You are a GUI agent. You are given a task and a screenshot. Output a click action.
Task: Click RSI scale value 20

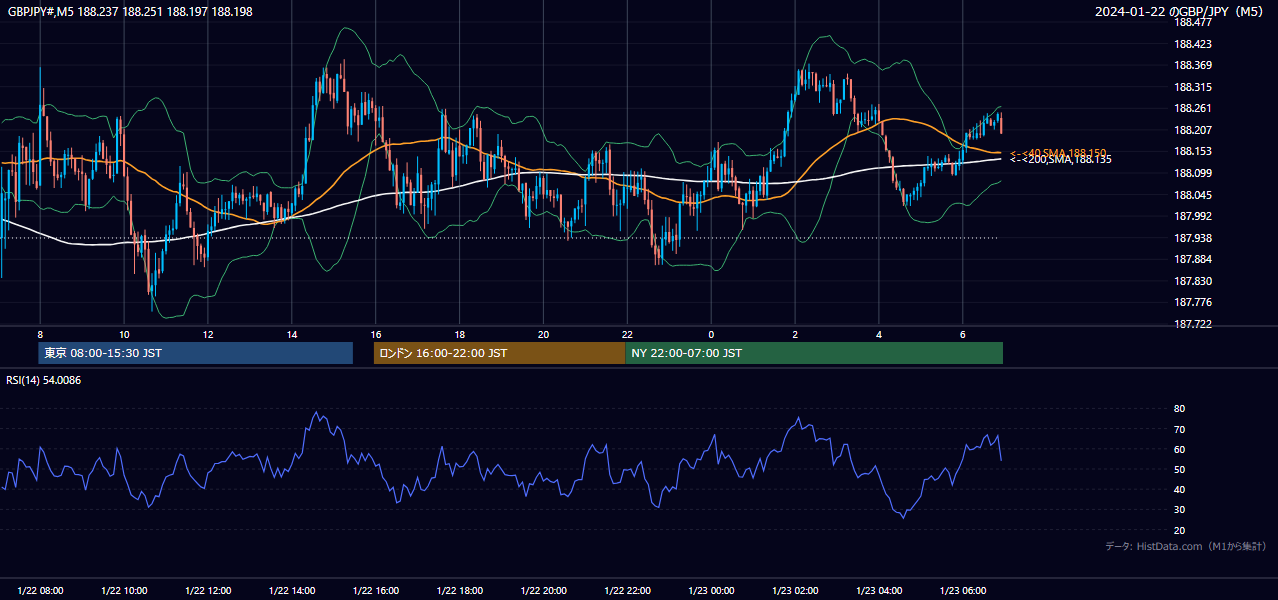(x=1179, y=531)
